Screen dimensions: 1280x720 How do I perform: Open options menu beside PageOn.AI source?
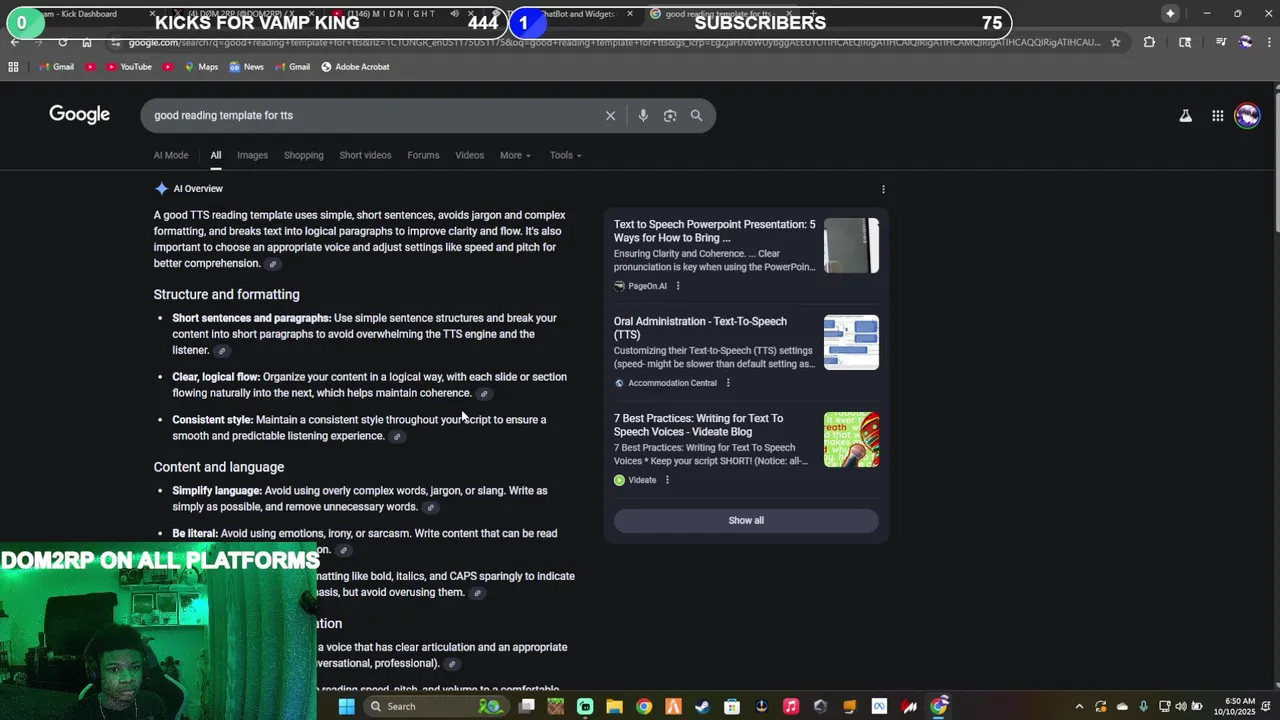coord(678,286)
